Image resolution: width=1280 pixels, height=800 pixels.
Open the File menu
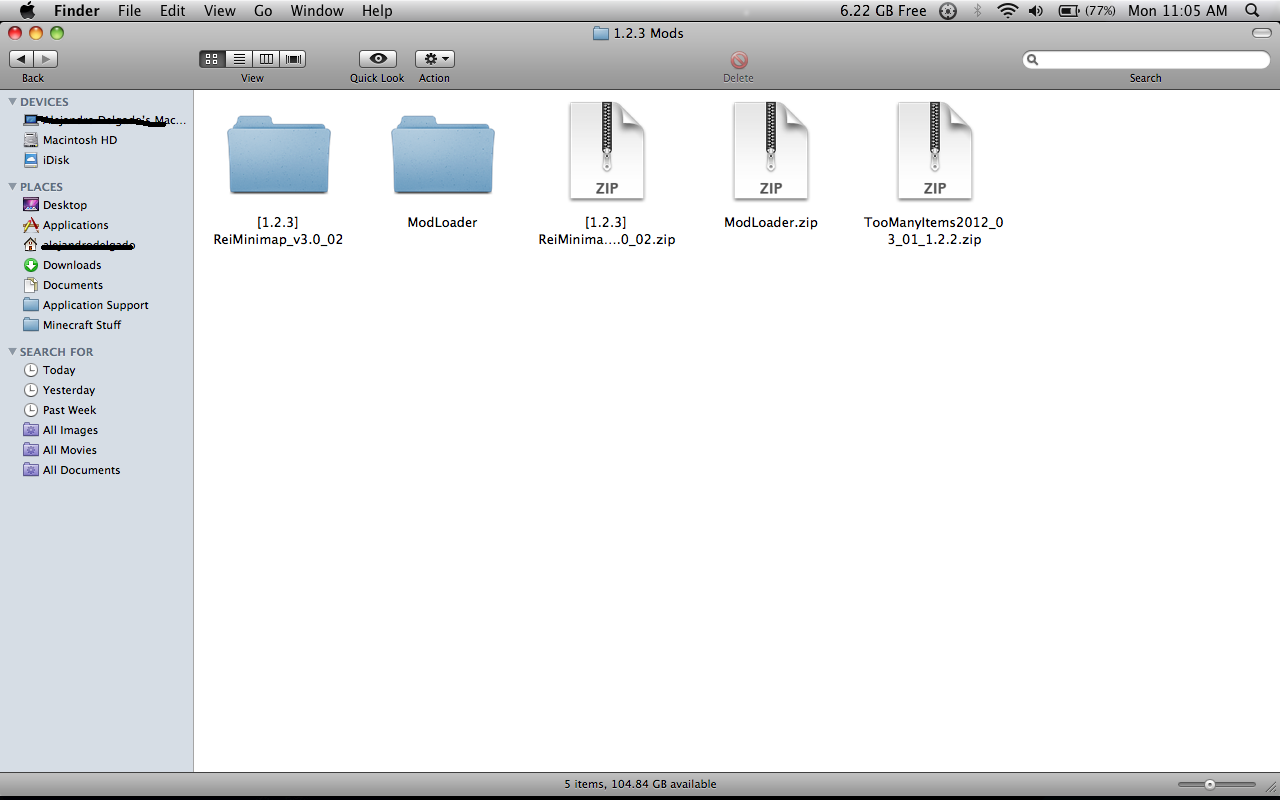tap(129, 11)
